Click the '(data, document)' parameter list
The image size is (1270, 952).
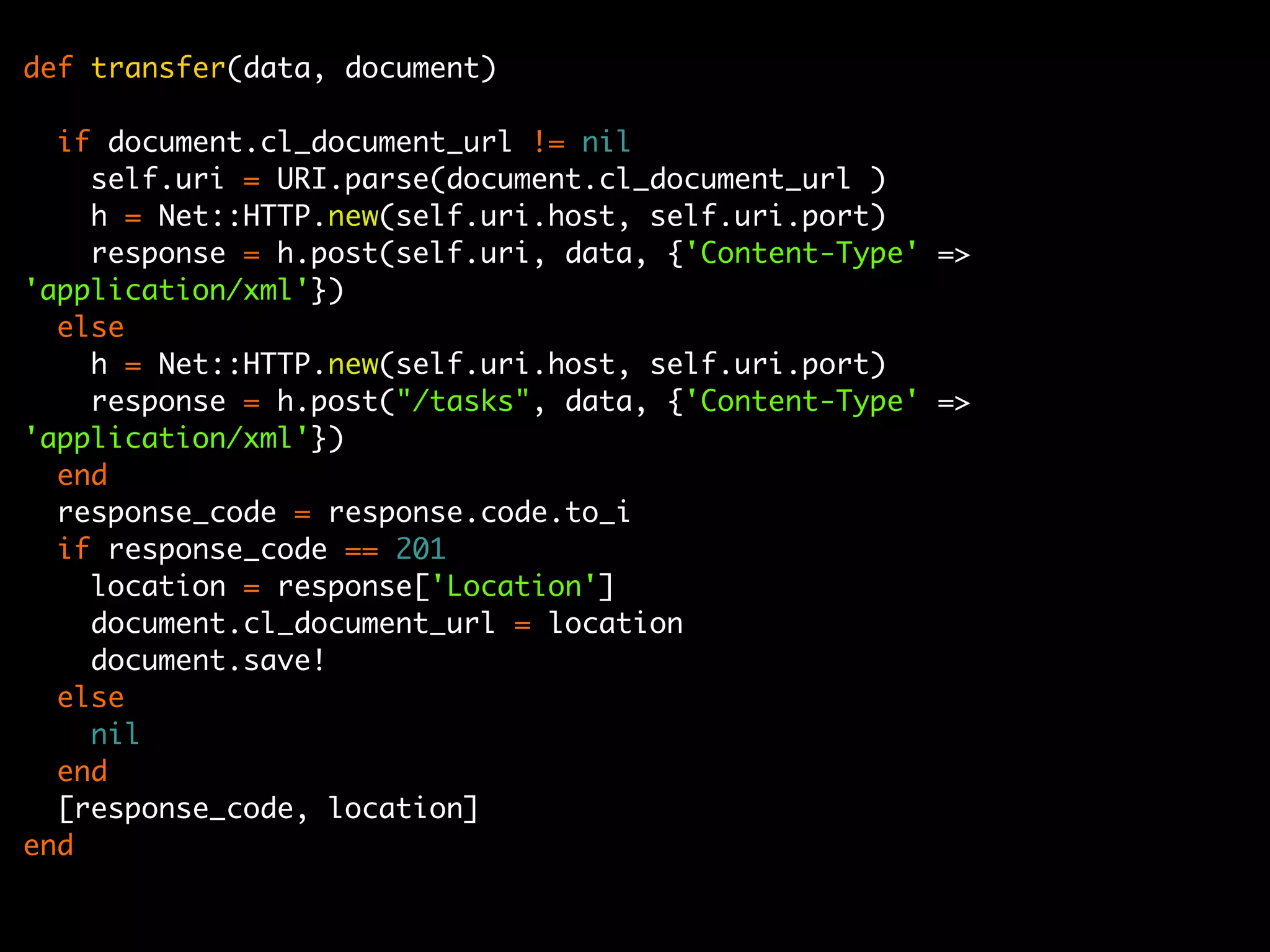(362, 69)
